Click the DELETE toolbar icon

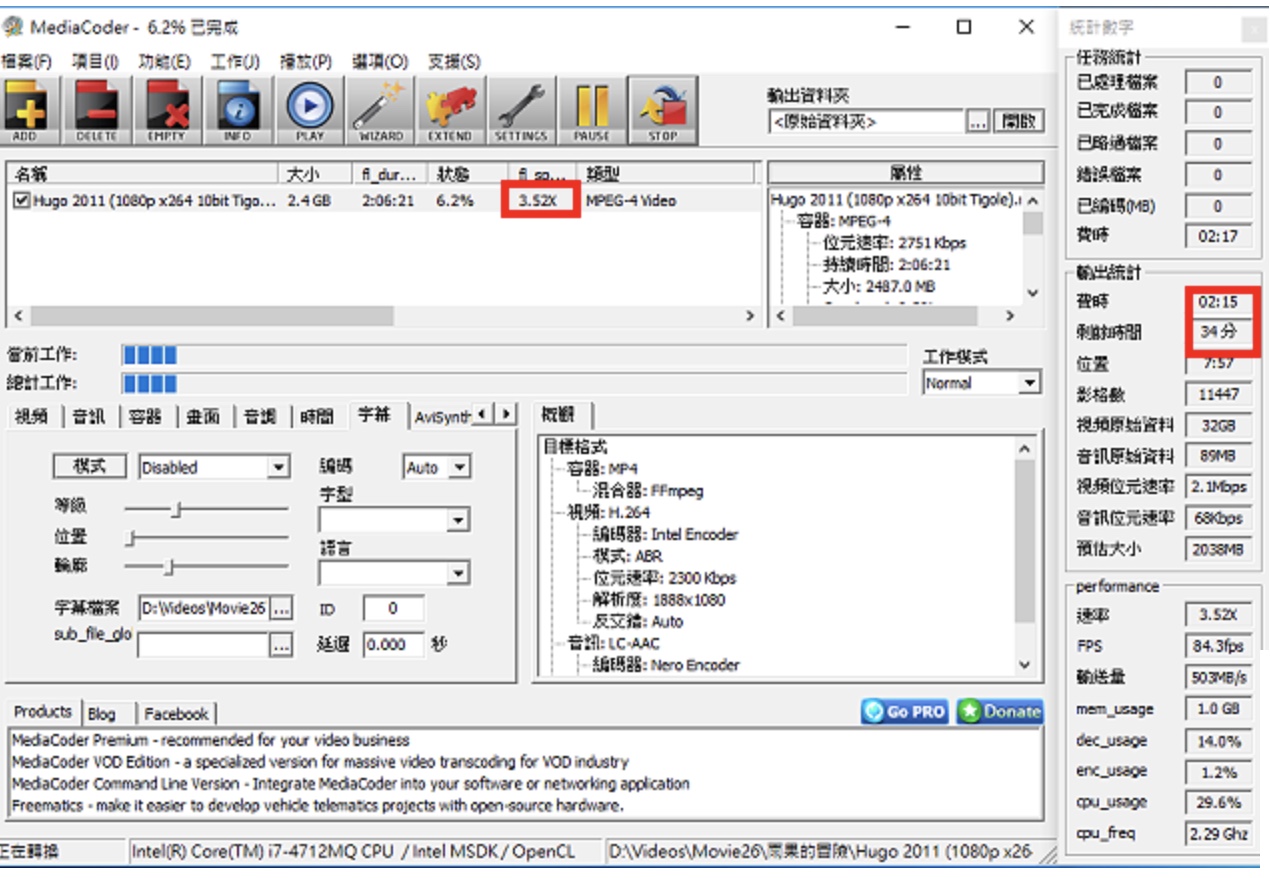[96, 110]
